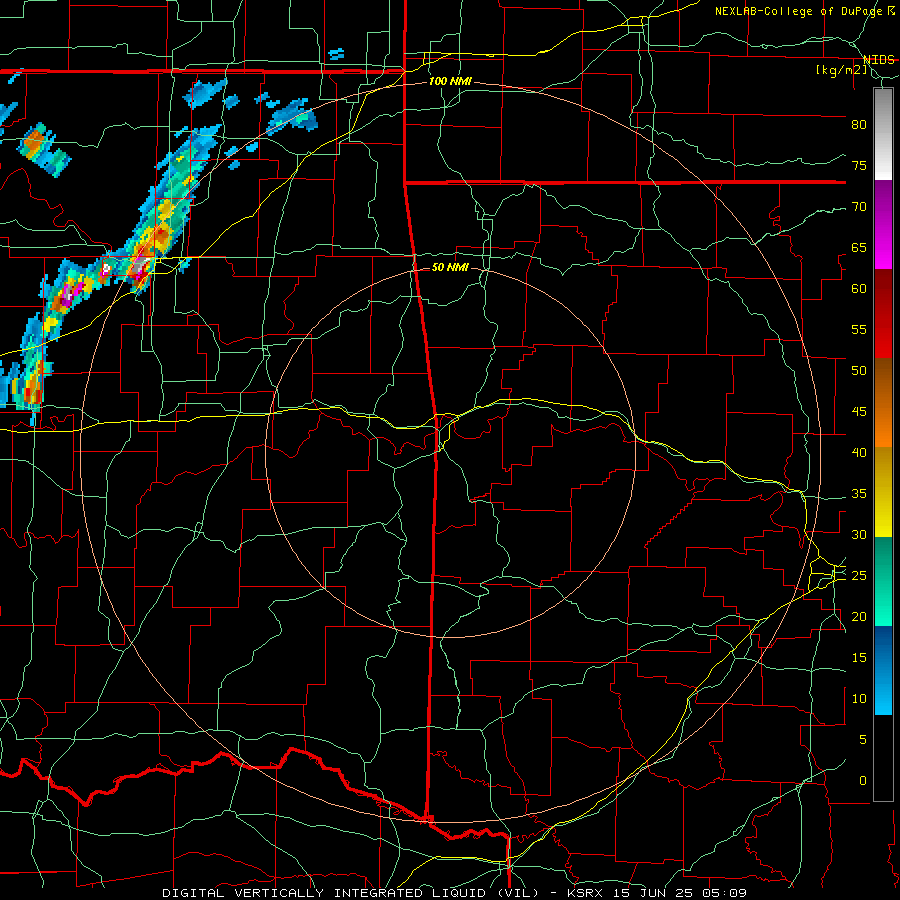Pick the brown segment near 50

click(883, 381)
